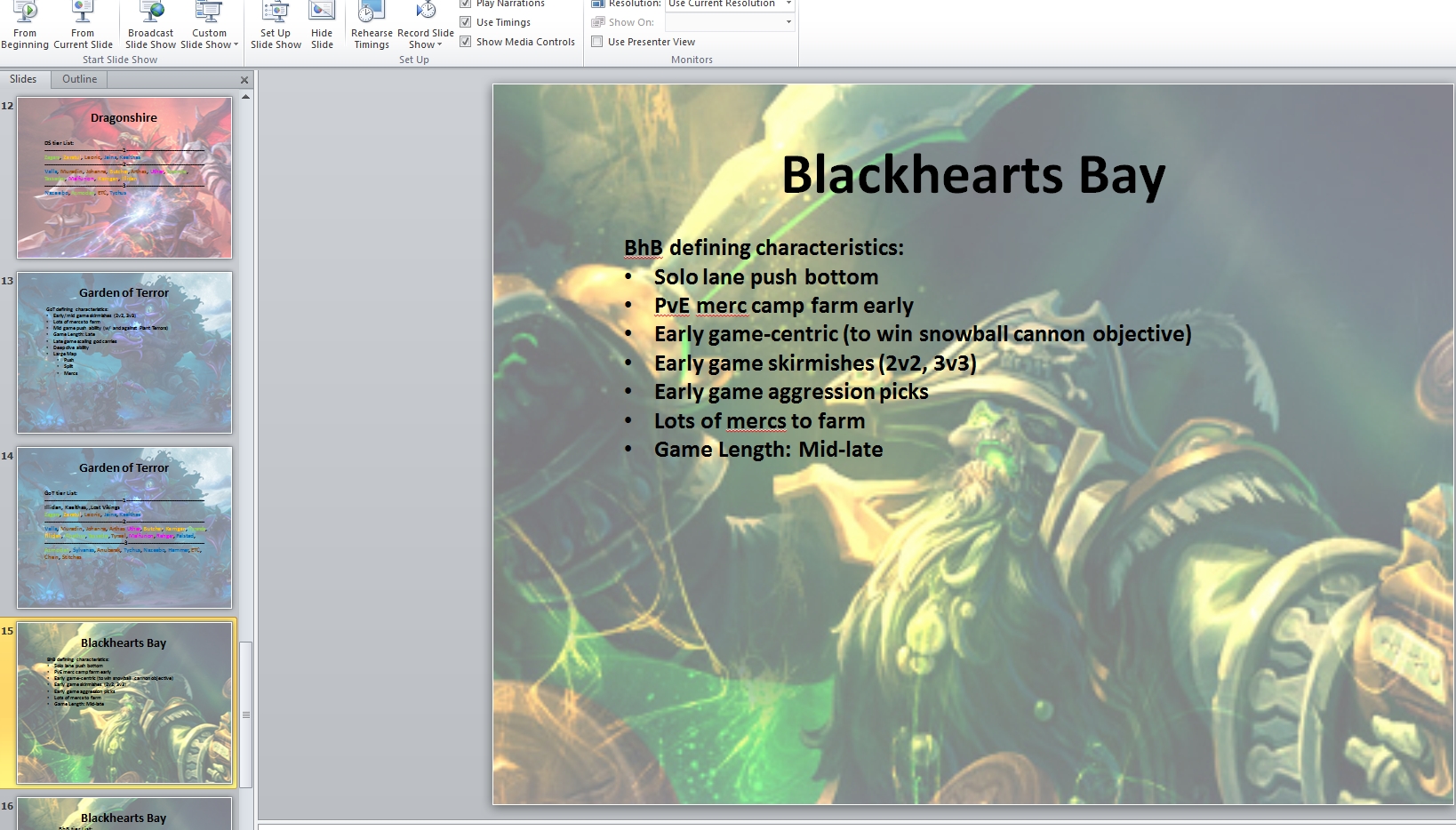Click the slide panel scrollbar thumb
The width and height of the screenshot is (1456, 830).
click(245, 714)
